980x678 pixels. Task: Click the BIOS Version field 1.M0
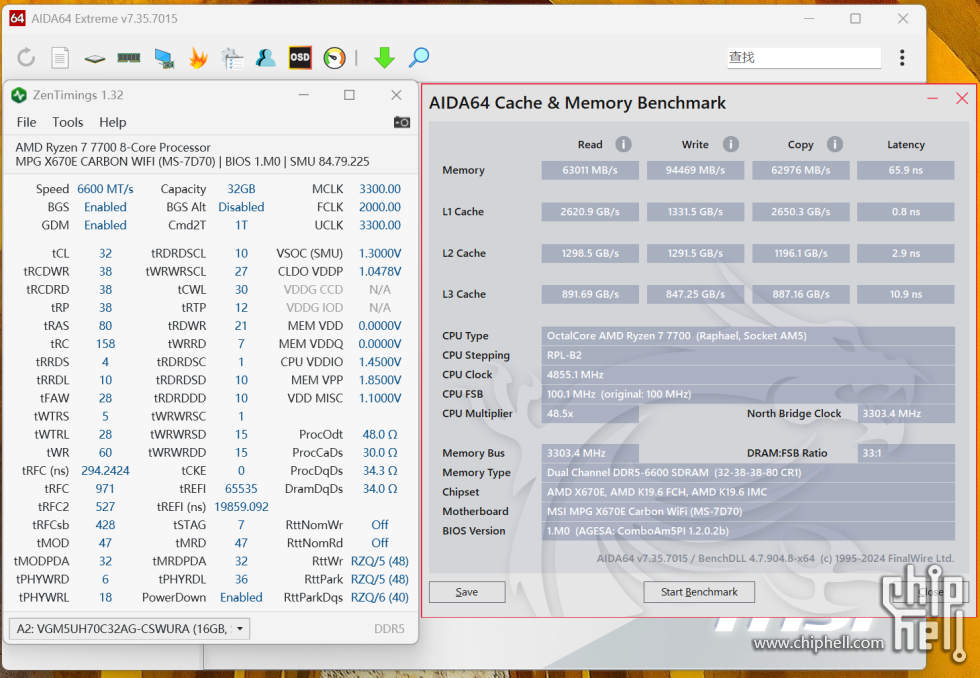748,531
